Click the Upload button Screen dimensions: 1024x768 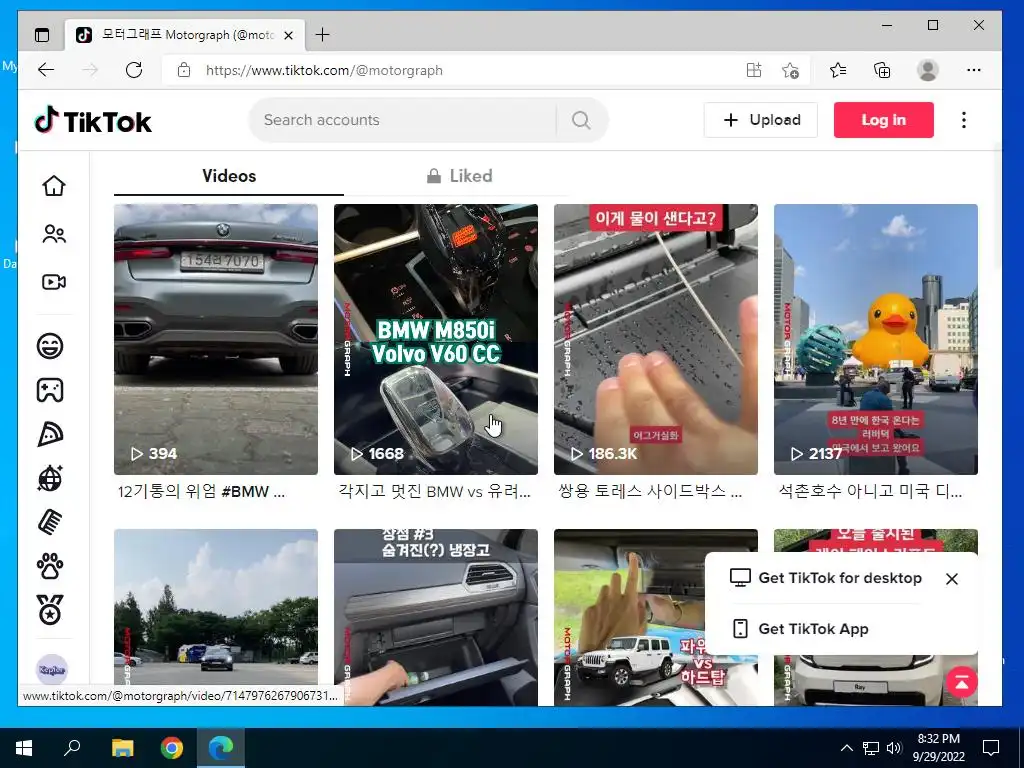pos(761,120)
